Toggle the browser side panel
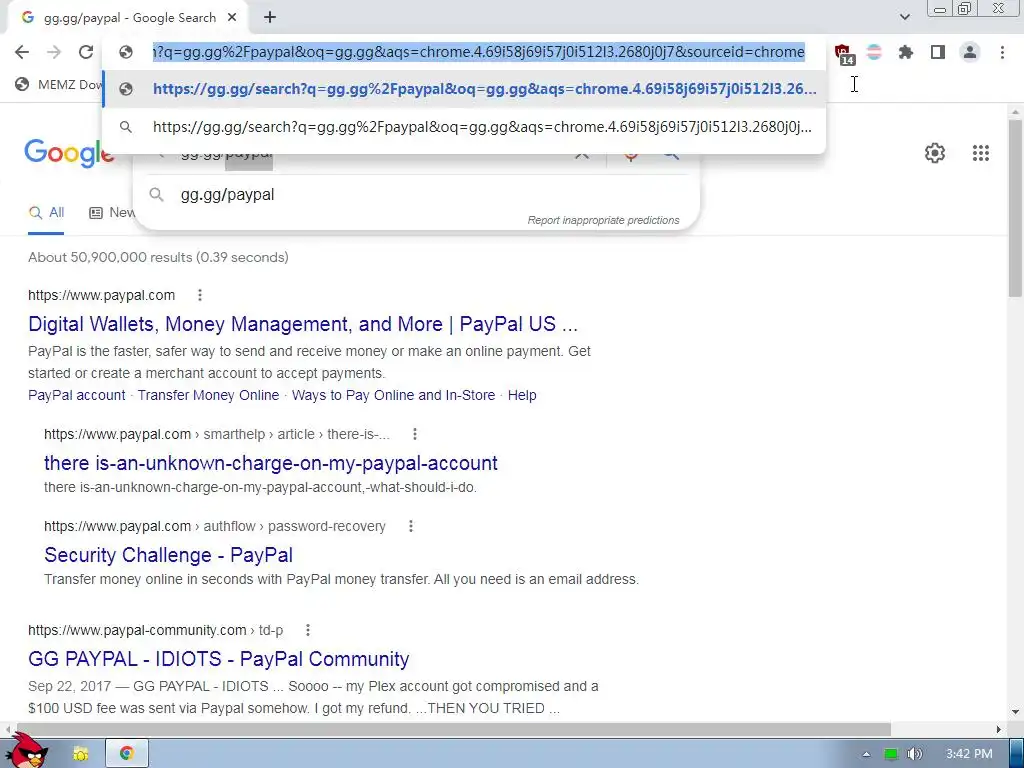Image resolution: width=1024 pixels, height=768 pixels. [938, 52]
